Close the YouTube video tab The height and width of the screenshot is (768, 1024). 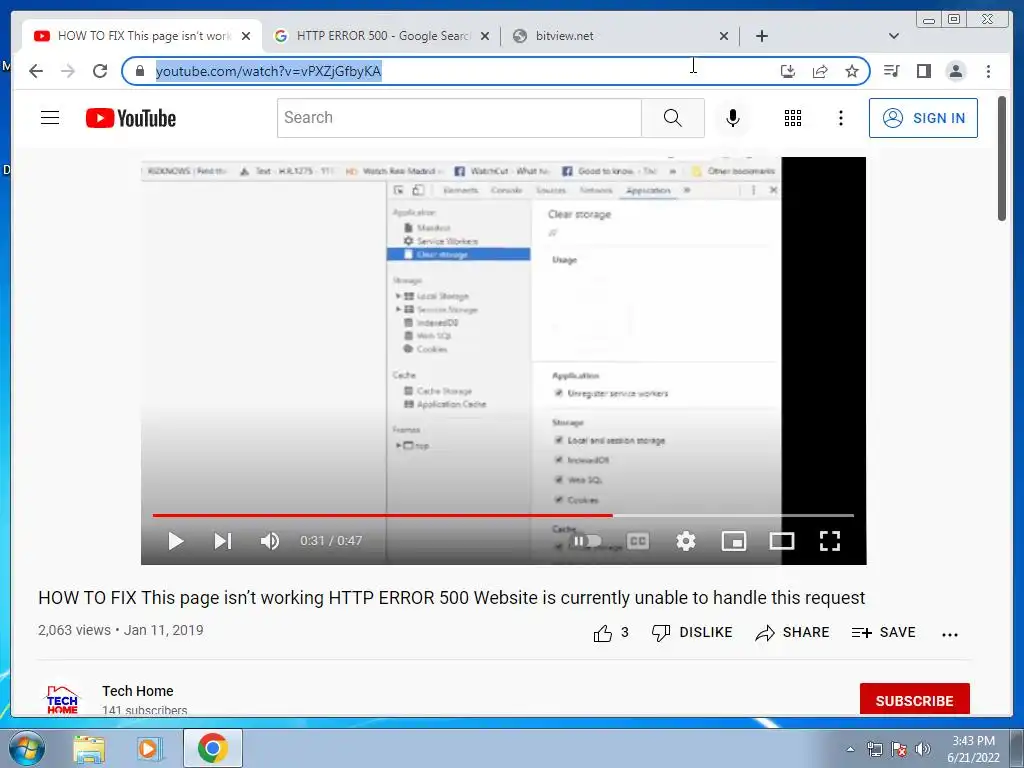point(246,37)
